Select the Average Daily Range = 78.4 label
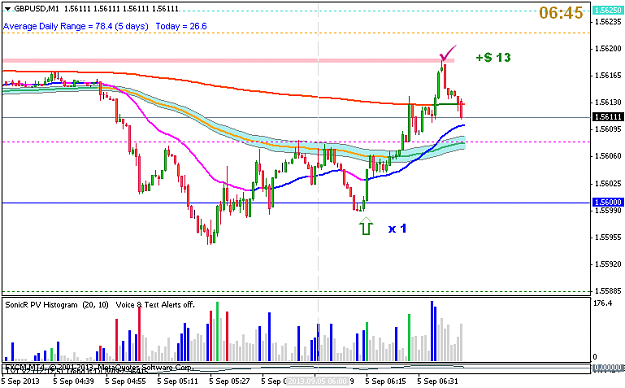 [75, 26]
